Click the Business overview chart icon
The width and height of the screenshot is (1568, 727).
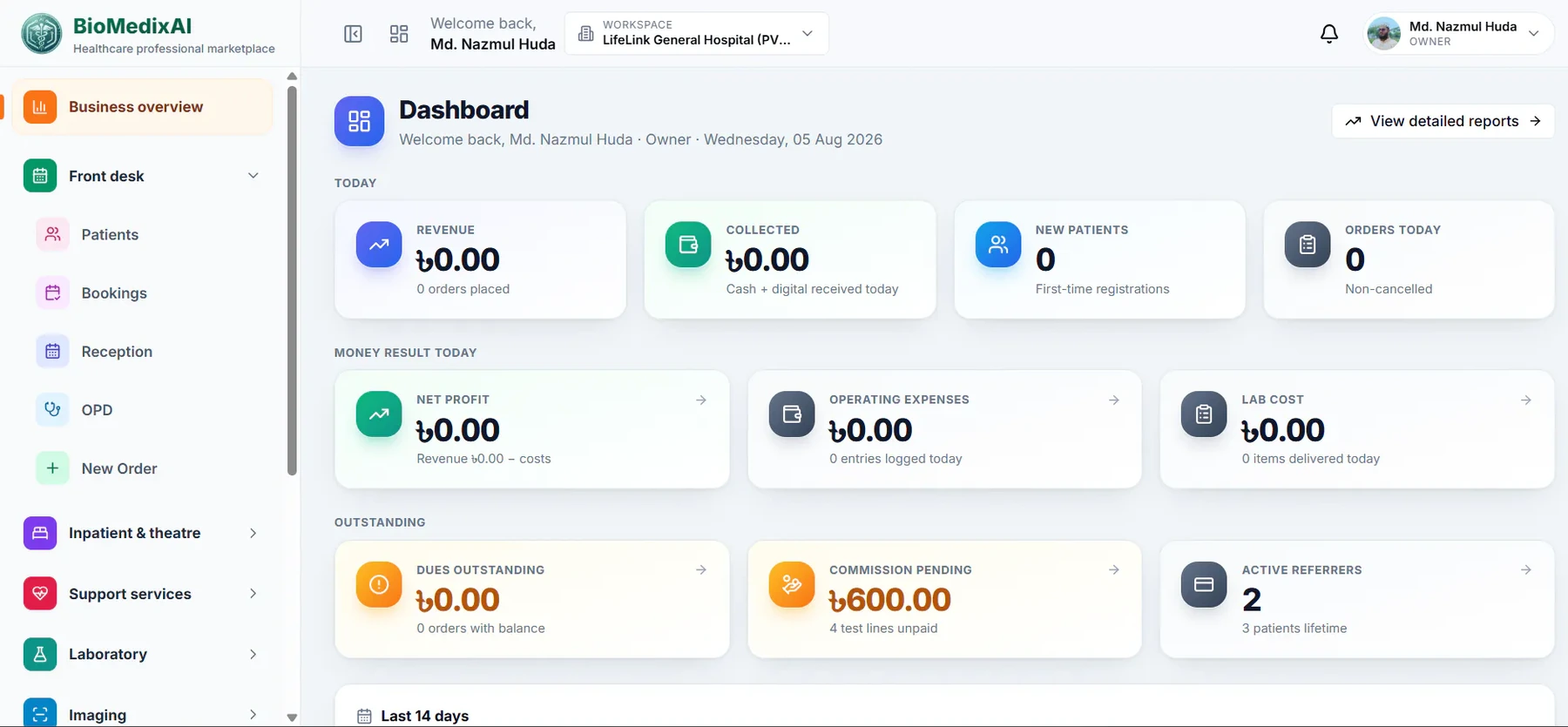[40, 107]
